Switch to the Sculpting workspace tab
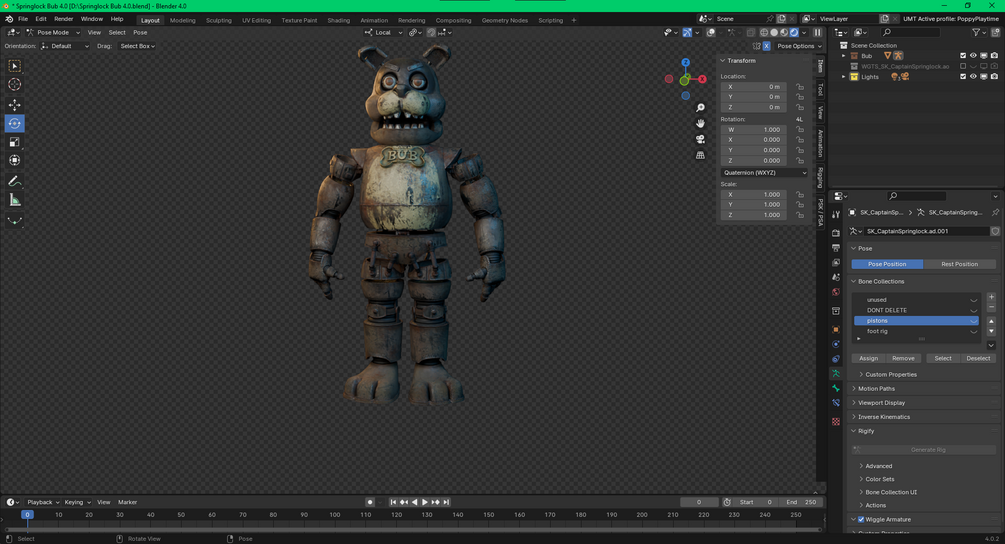This screenshot has width=1005, height=544. pos(219,21)
